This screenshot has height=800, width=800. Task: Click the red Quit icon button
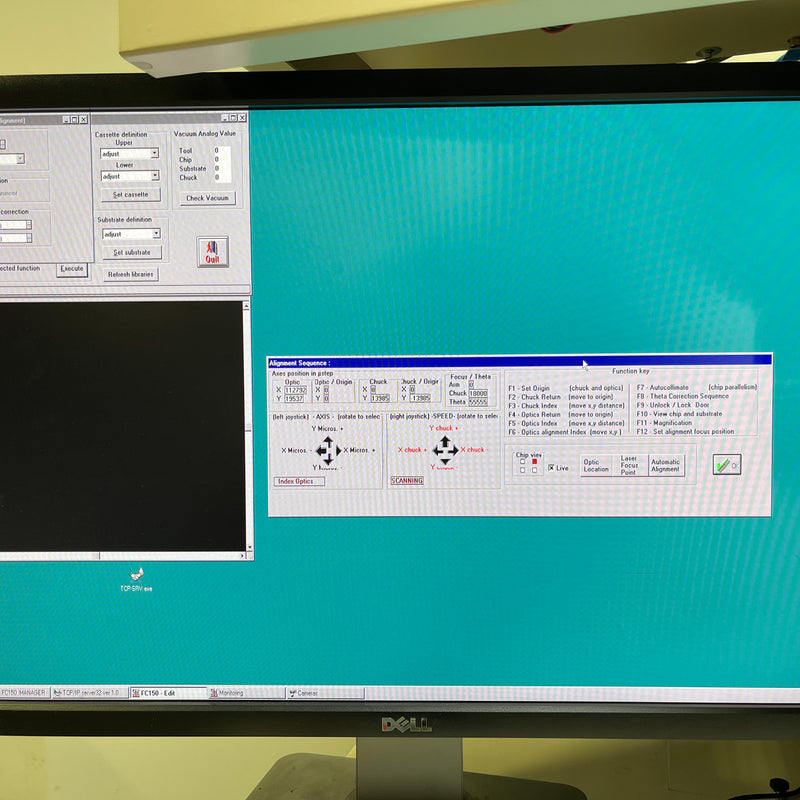click(x=212, y=251)
